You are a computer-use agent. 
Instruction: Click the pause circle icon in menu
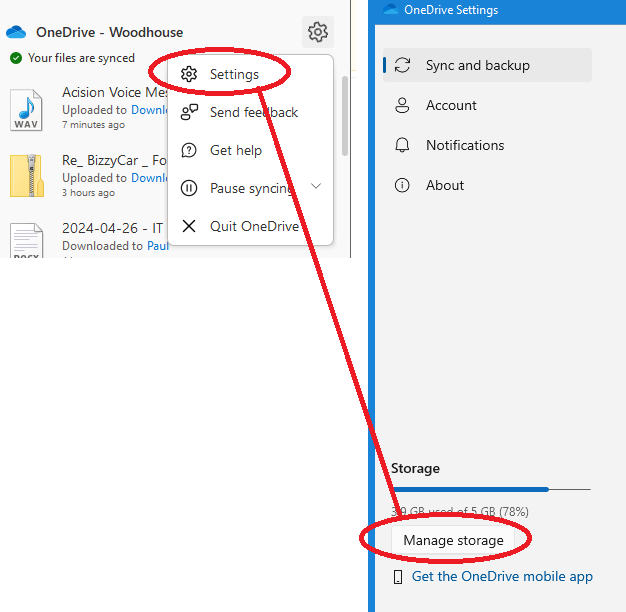pos(189,188)
